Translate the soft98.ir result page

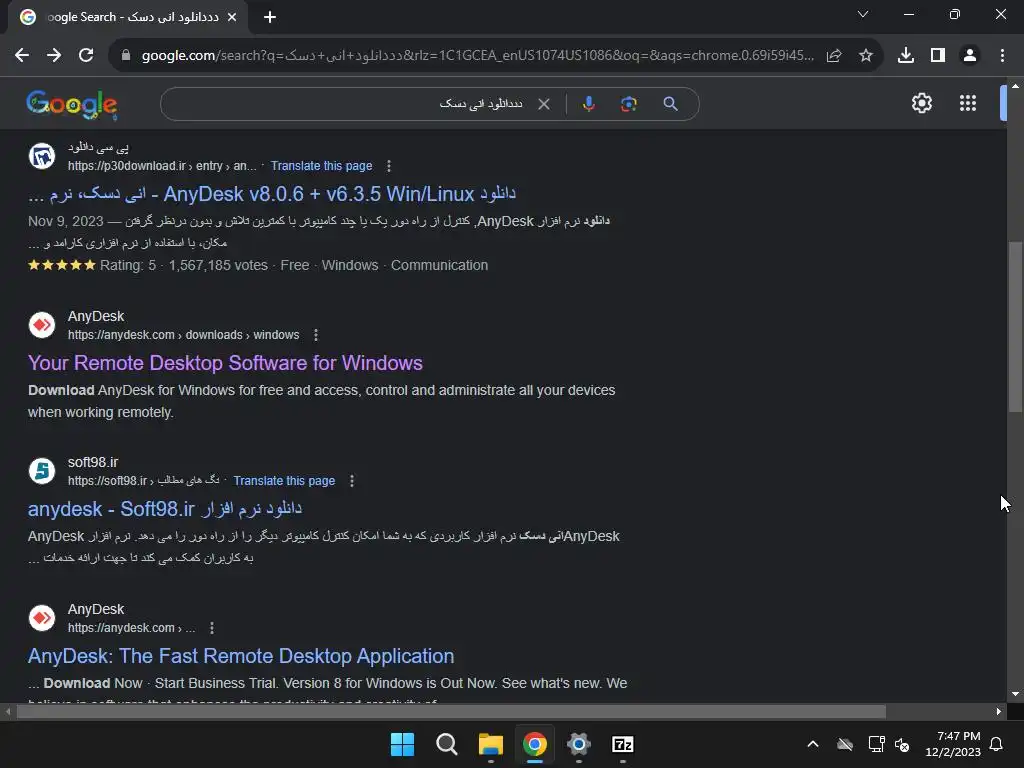284,481
